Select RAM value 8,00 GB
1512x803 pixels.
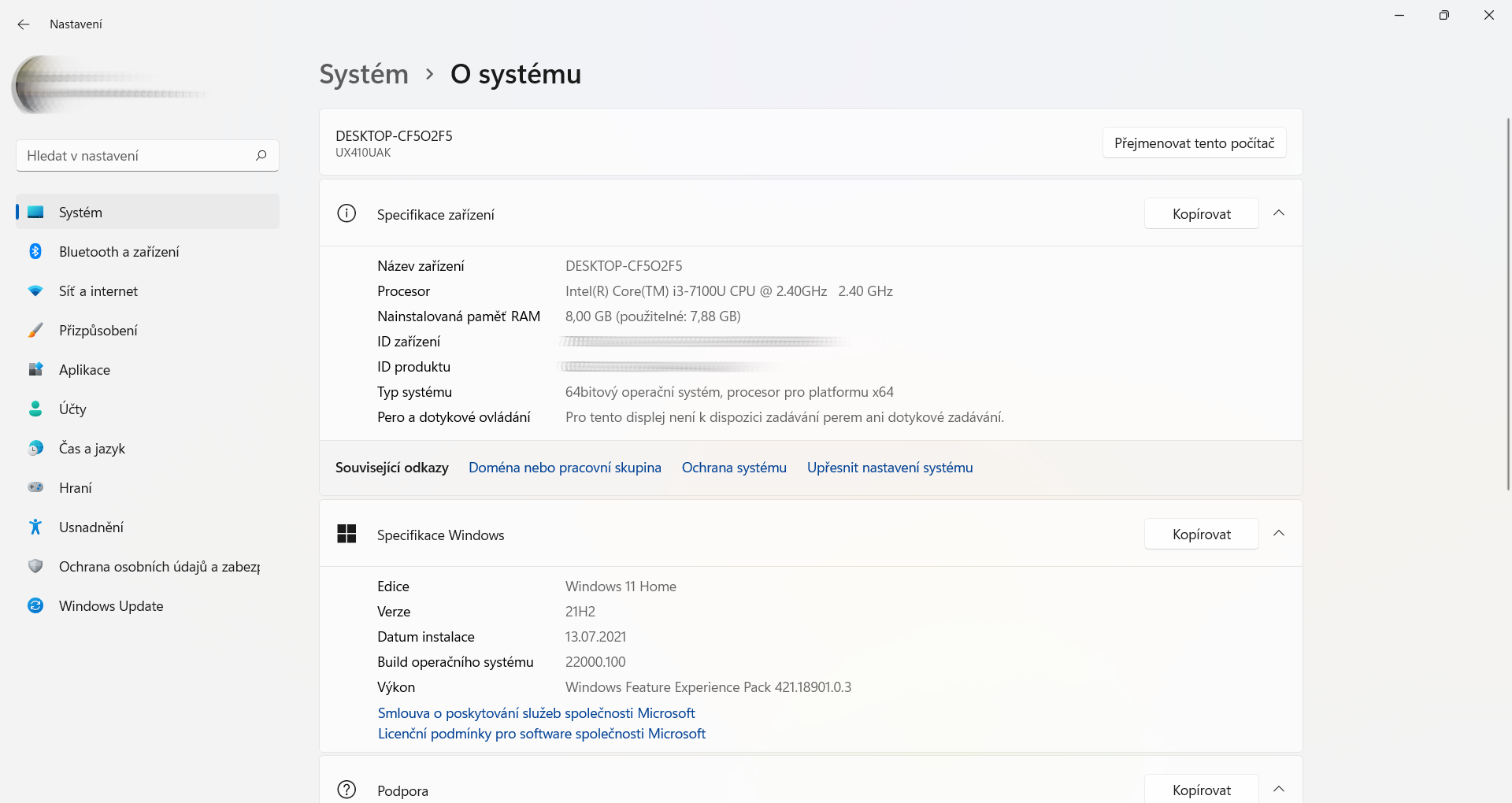(x=653, y=316)
